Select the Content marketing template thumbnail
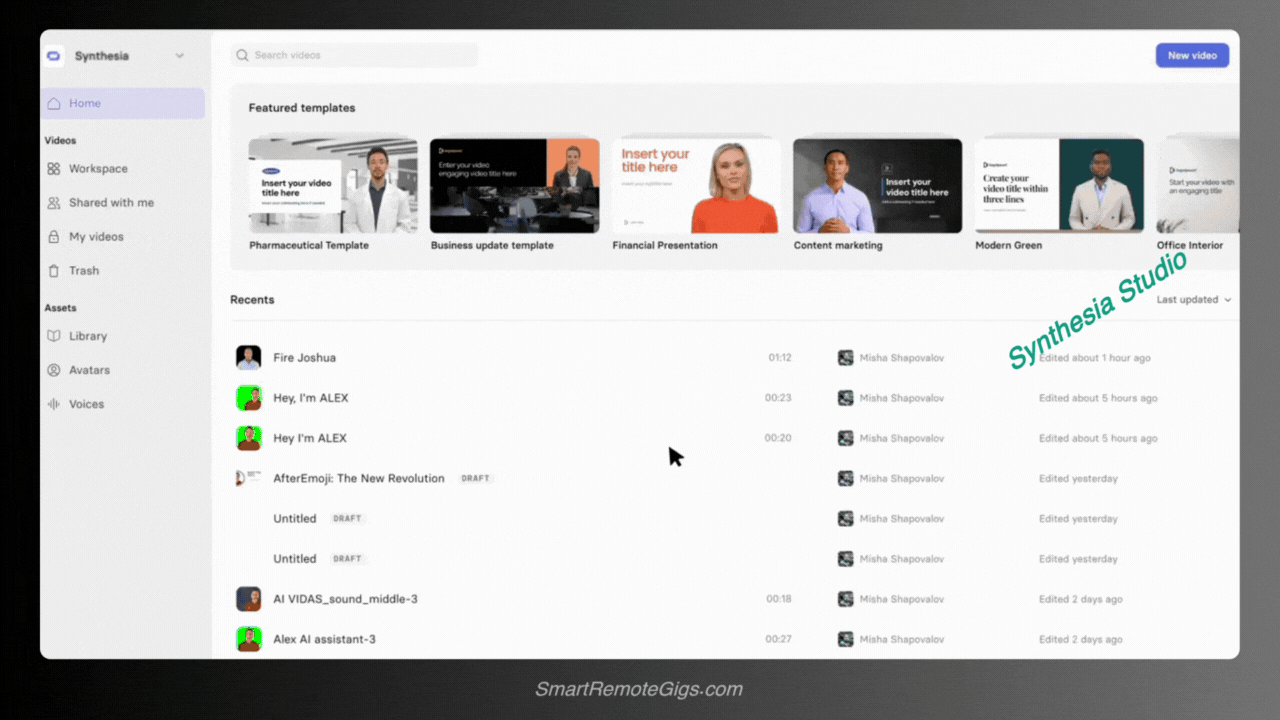 (x=878, y=186)
